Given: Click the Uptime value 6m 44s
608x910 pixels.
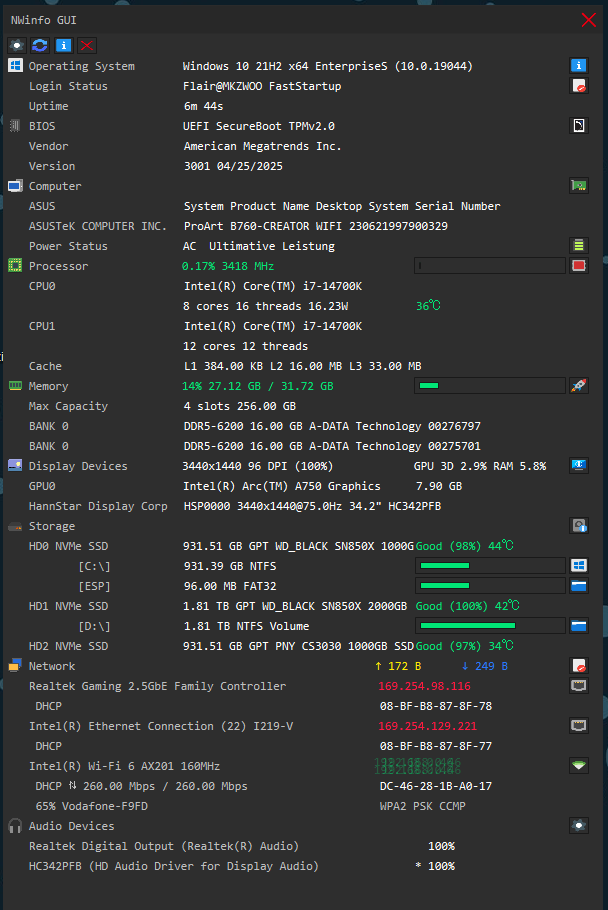Looking at the screenshot, I should [x=204, y=106].
